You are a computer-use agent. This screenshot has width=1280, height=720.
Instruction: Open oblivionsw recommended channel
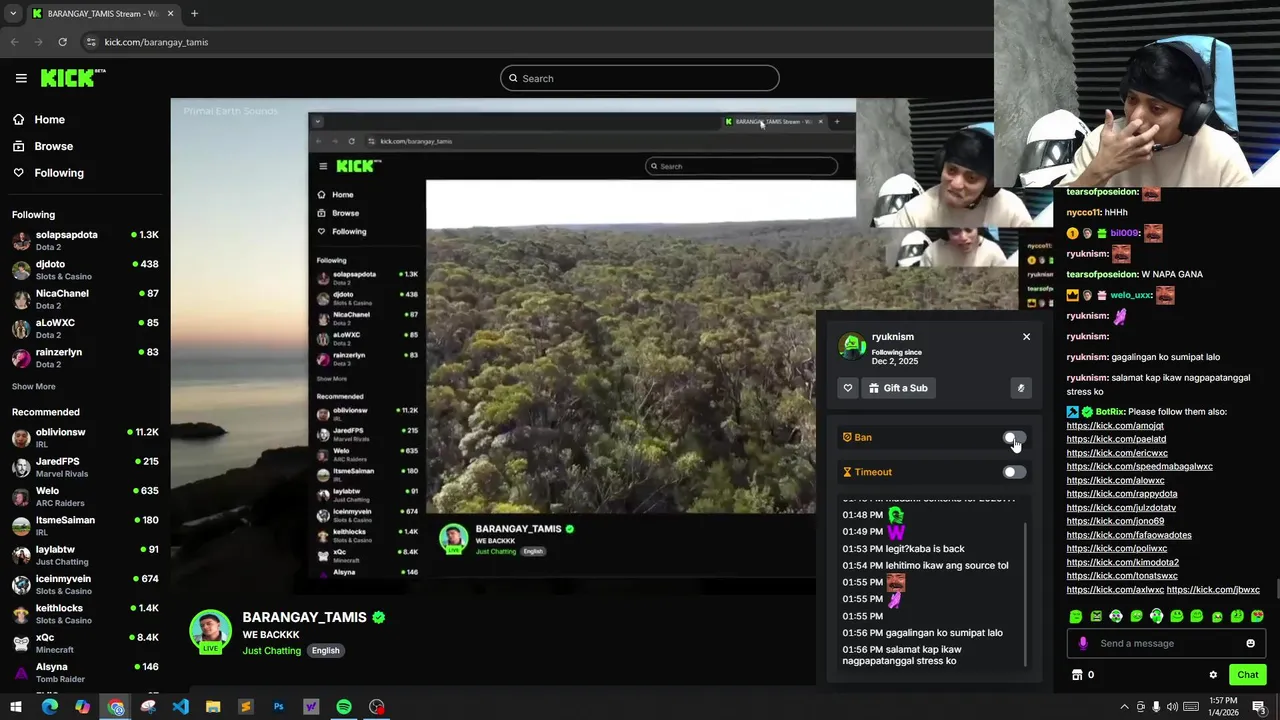[x=85, y=438]
